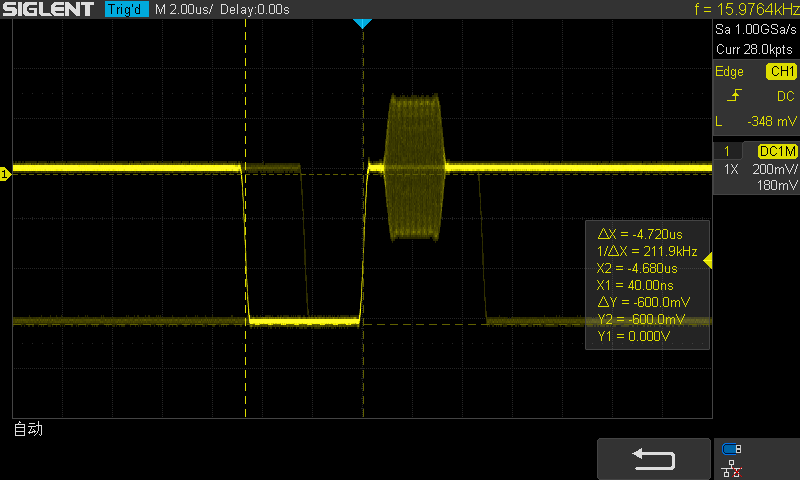The width and height of the screenshot is (800, 480).
Task: Click the 1X probe attenuation label
Action: coord(731,169)
